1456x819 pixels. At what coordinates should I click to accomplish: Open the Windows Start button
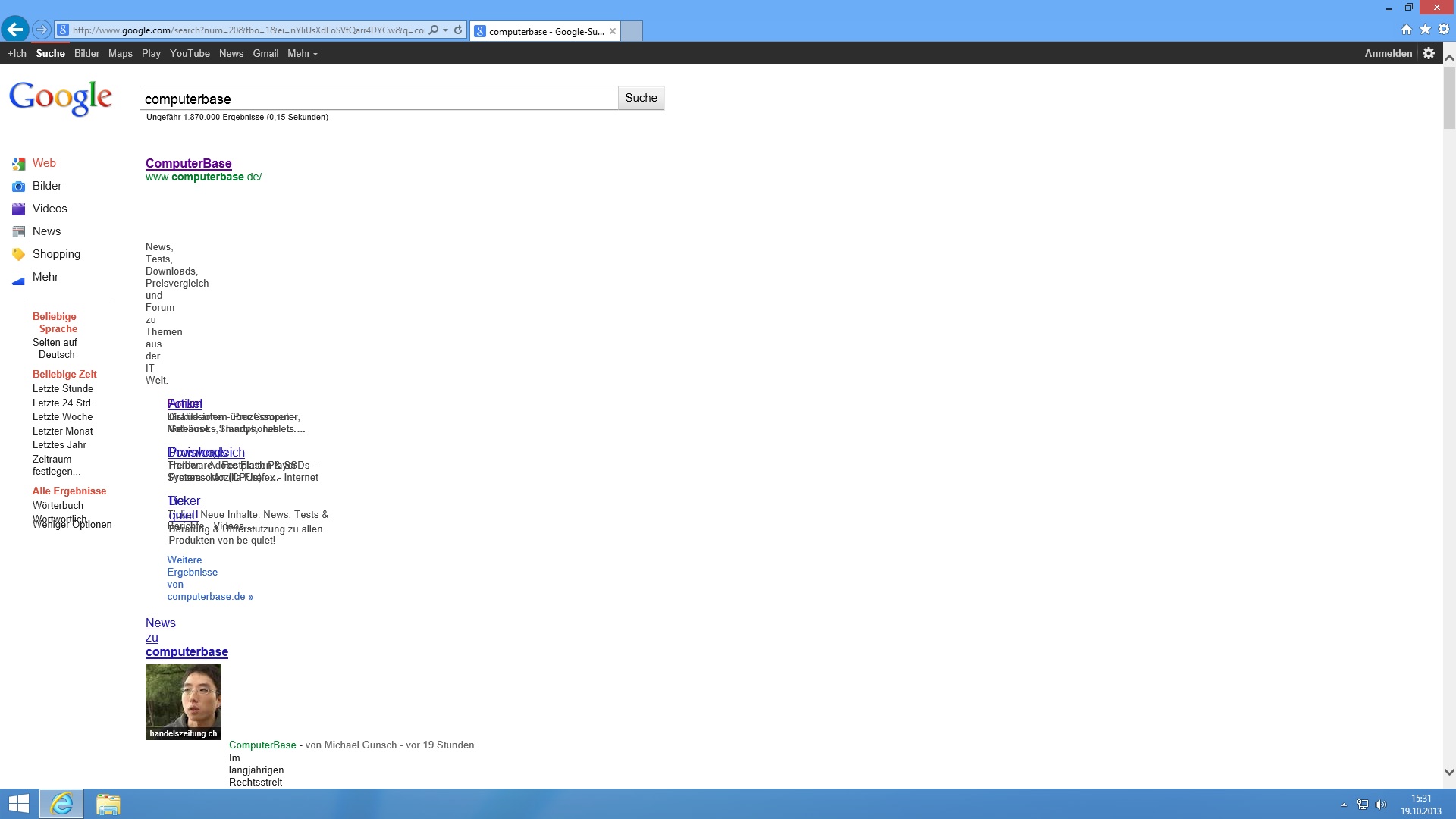(18, 804)
